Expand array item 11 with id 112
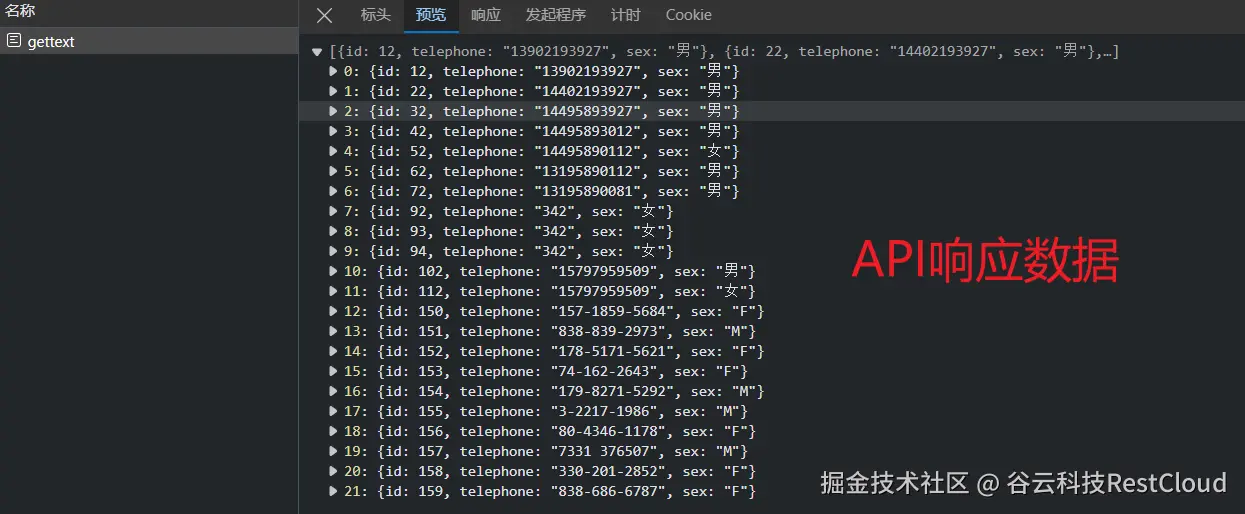1245x514 pixels. (334, 291)
